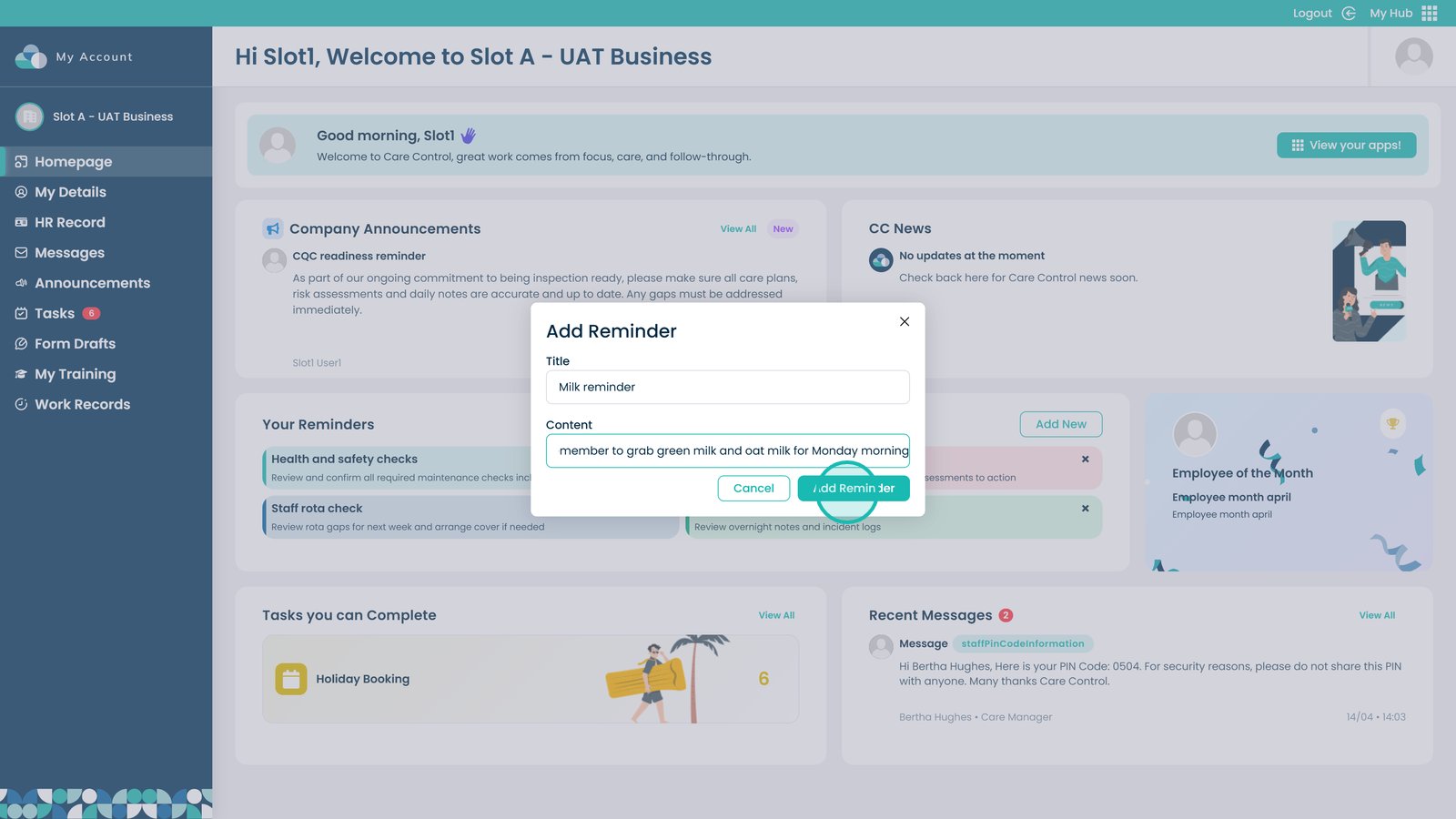Go to Homepage in the sidebar
This screenshot has width=1456, height=819.
tap(73, 162)
